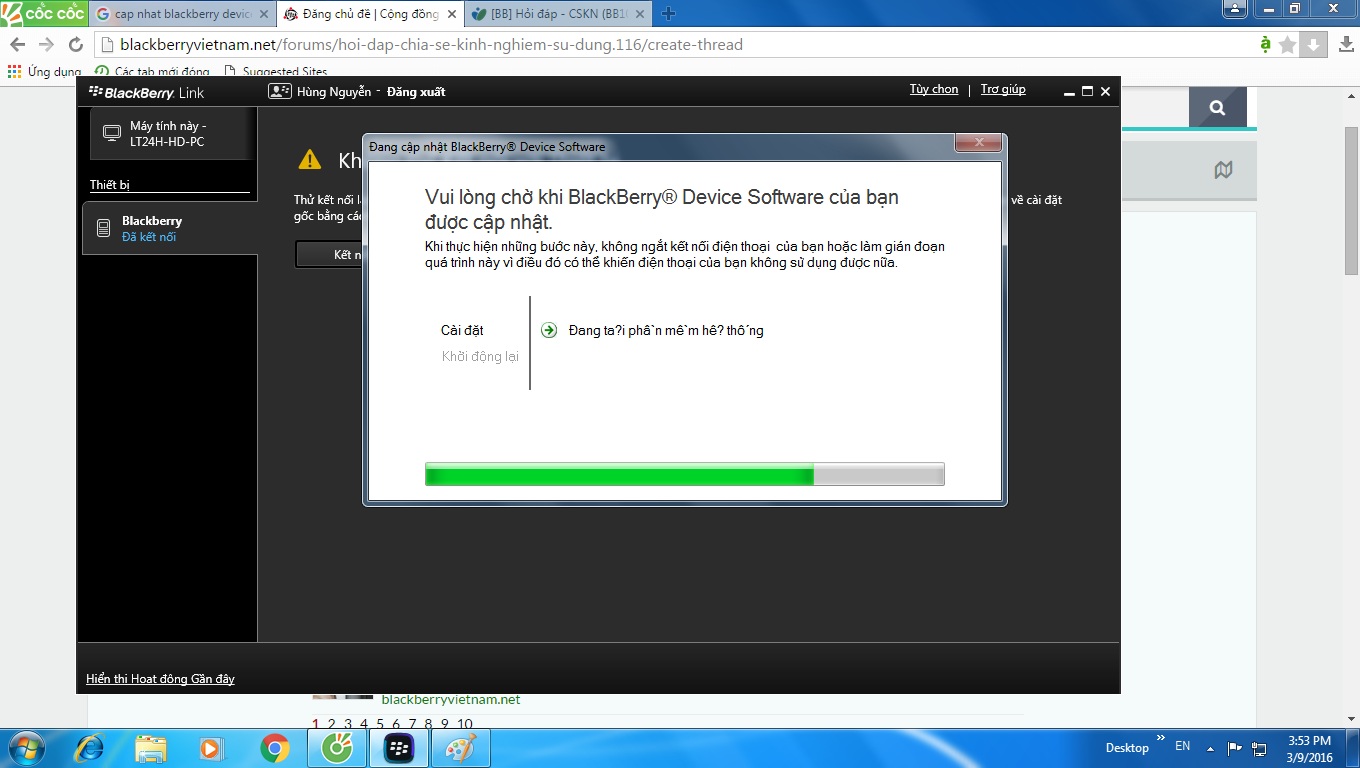Screen dimensions: 1360x768
Task: Click the browser forward arrow
Action: pyautogui.click(x=46, y=45)
